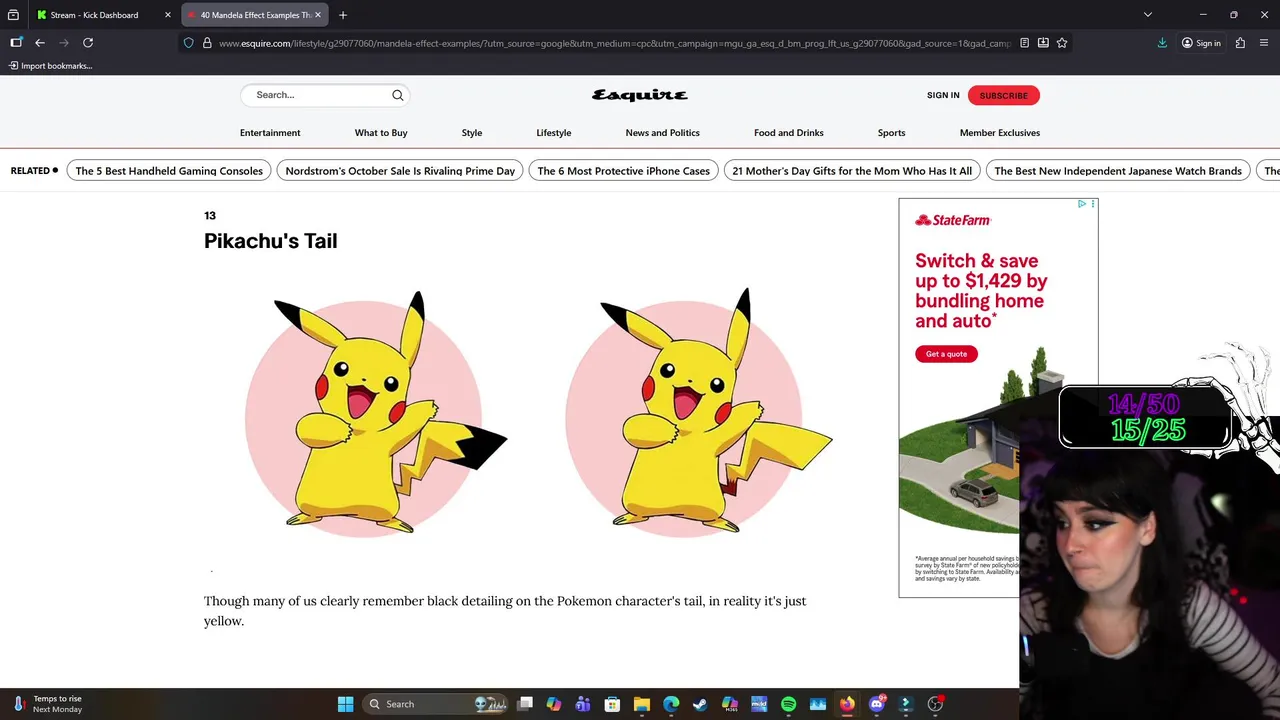Switch to Firefox taskbar icon
The width and height of the screenshot is (1280, 720).
tap(847, 704)
